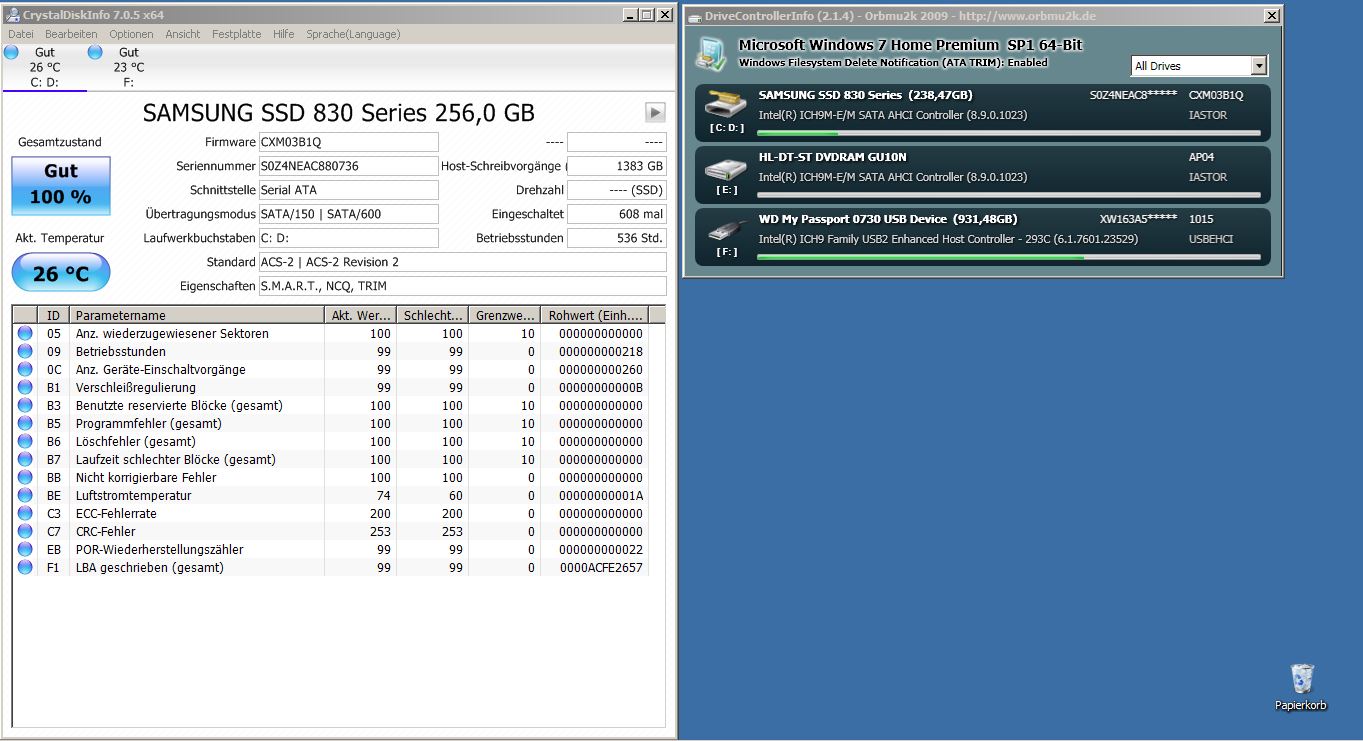Click the 26 °C temperature indicator button
Image resolution: width=1363 pixels, height=741 pixels.
click(x=60, y=273)
